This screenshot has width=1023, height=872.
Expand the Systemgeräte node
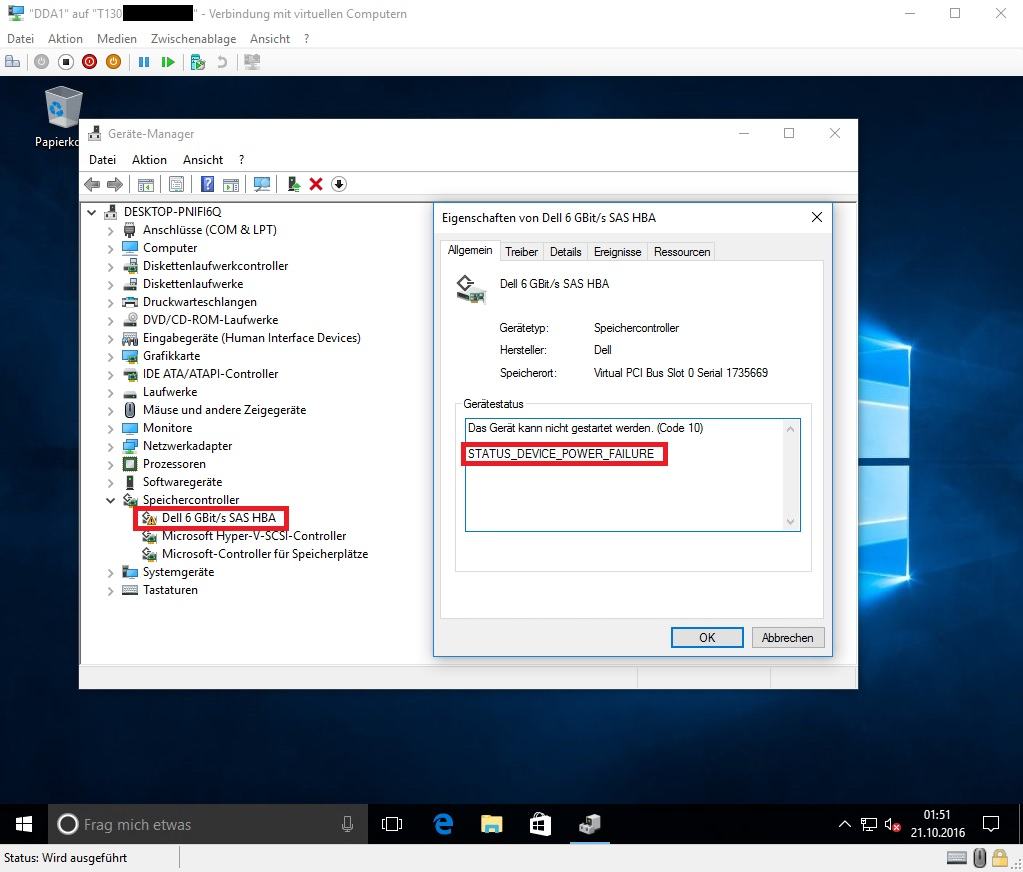coord(110,573)
